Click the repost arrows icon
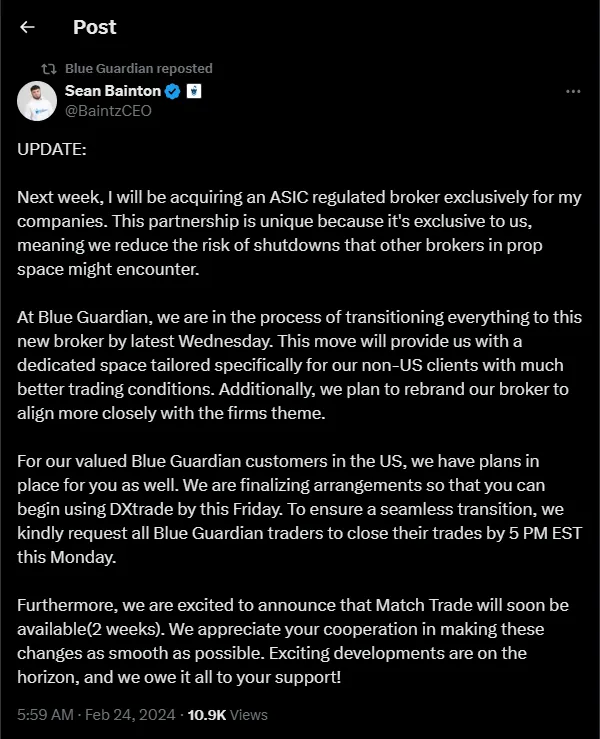This screenshot has width=600, height=739. tap(49, 69)
